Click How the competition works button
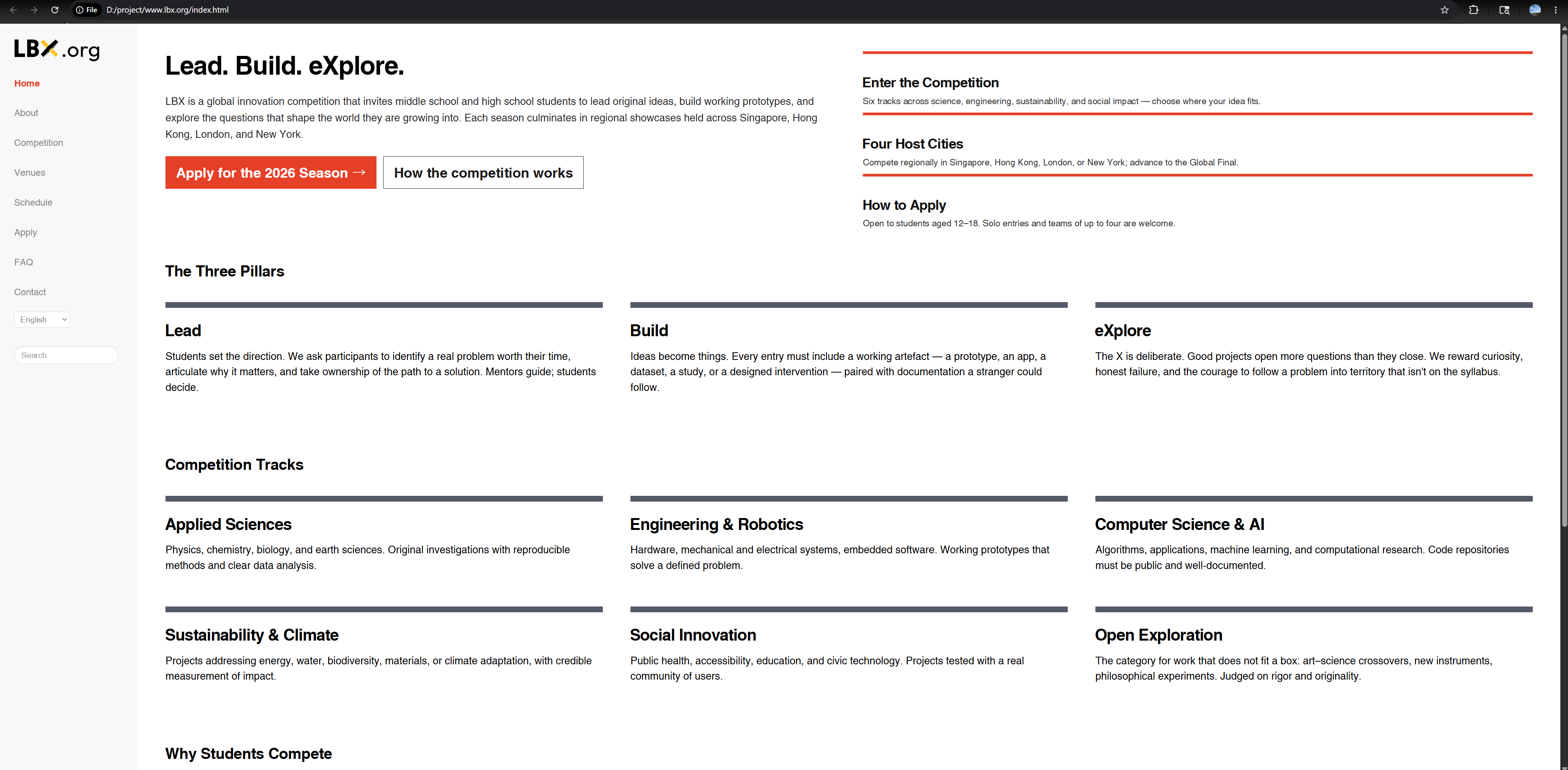The height and width of the screenshot is (770, 1568). click(483, 172)
